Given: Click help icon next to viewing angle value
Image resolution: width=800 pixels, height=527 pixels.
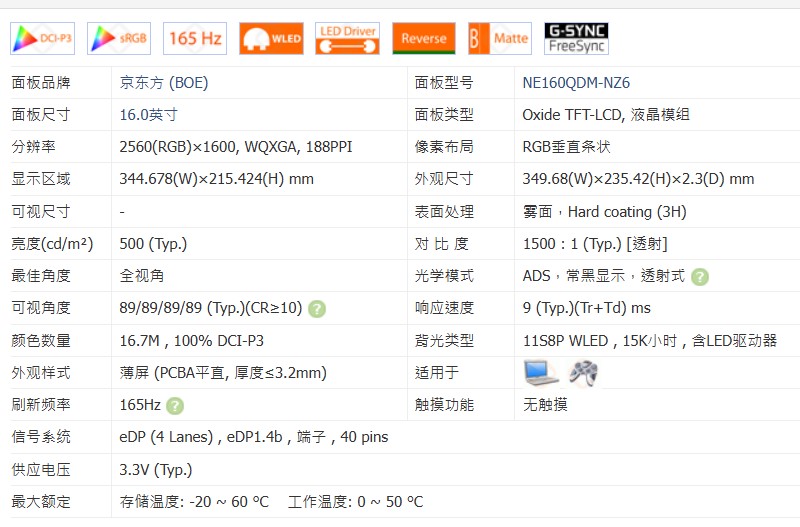Looking at the screenshot, I should 317,309.
